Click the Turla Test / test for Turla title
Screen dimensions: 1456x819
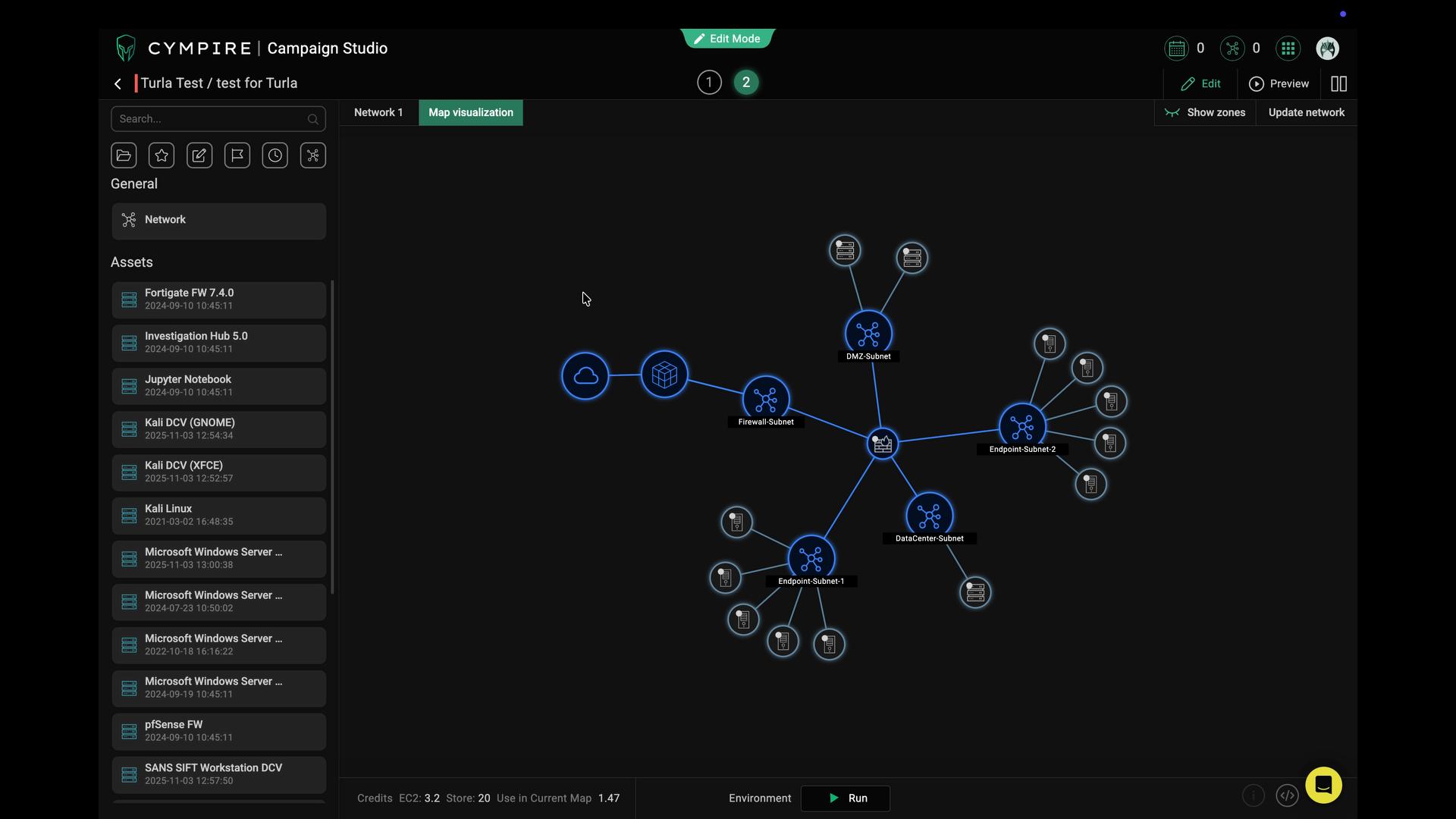pos(219,83)
